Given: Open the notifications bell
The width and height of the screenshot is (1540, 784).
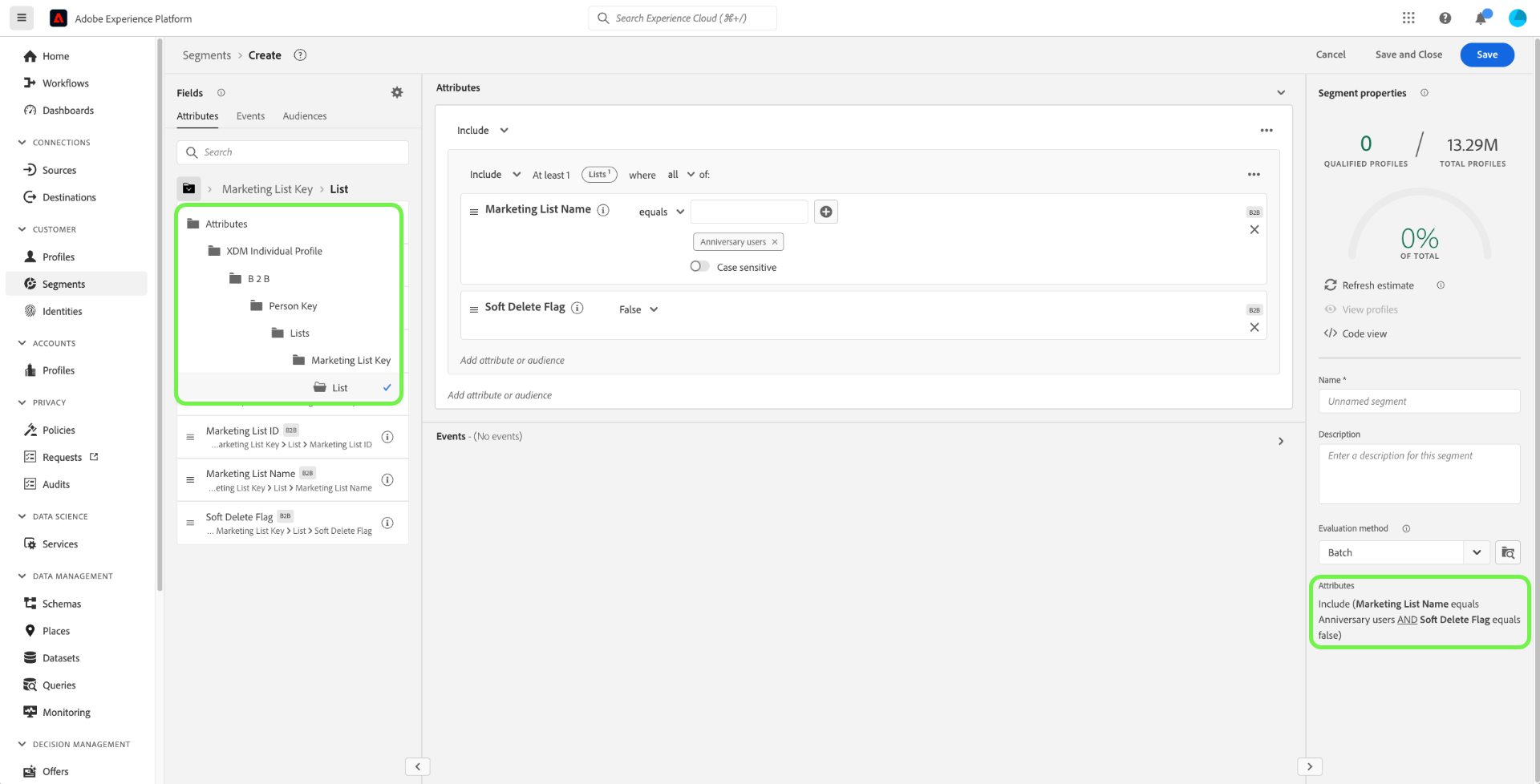Looking at the screenshot, I should coord(1481,18).
